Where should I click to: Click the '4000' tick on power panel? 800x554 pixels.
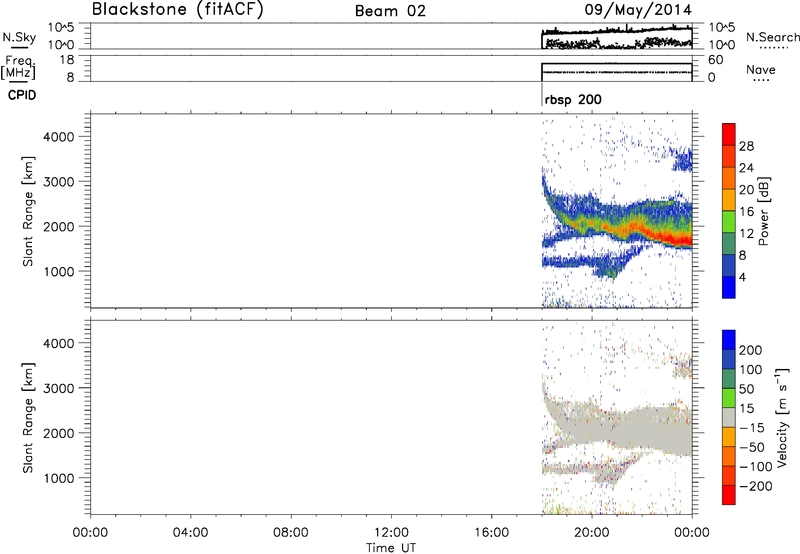point(58,137)
